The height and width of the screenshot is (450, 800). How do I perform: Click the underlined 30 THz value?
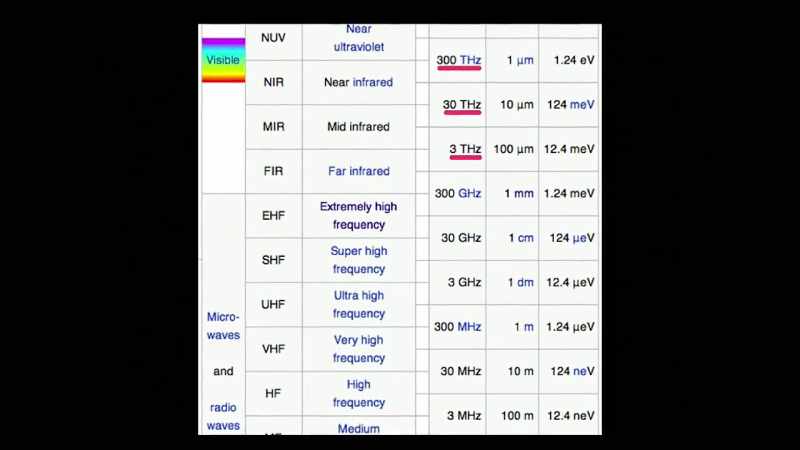point(462,105)
